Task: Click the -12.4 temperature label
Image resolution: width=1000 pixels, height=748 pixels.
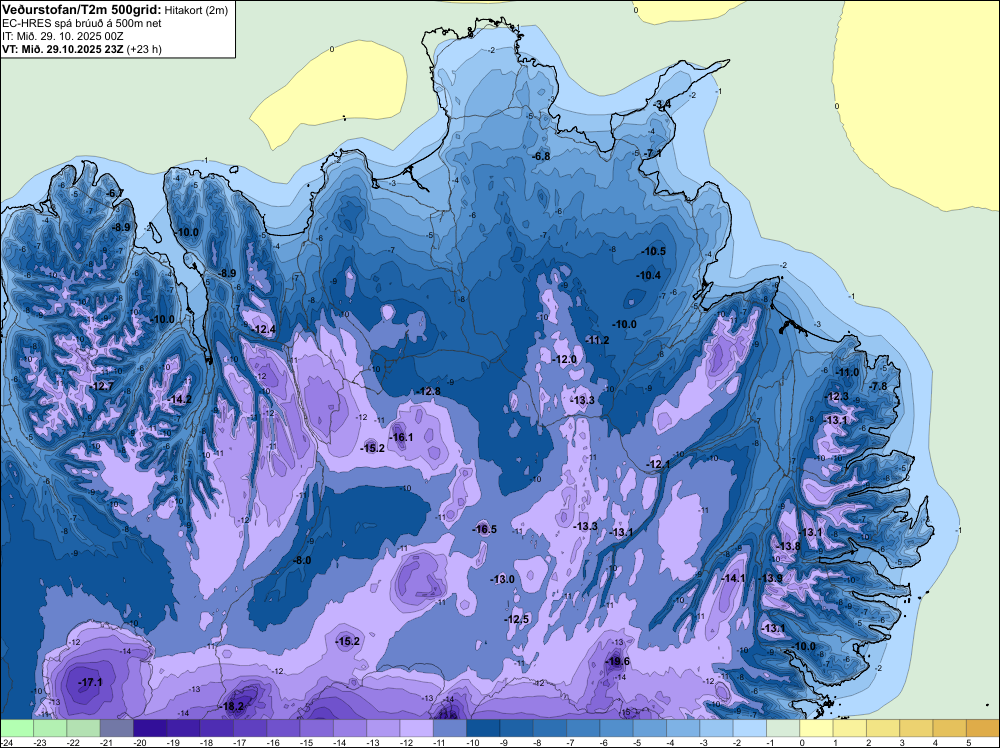Action: point(264,330)
